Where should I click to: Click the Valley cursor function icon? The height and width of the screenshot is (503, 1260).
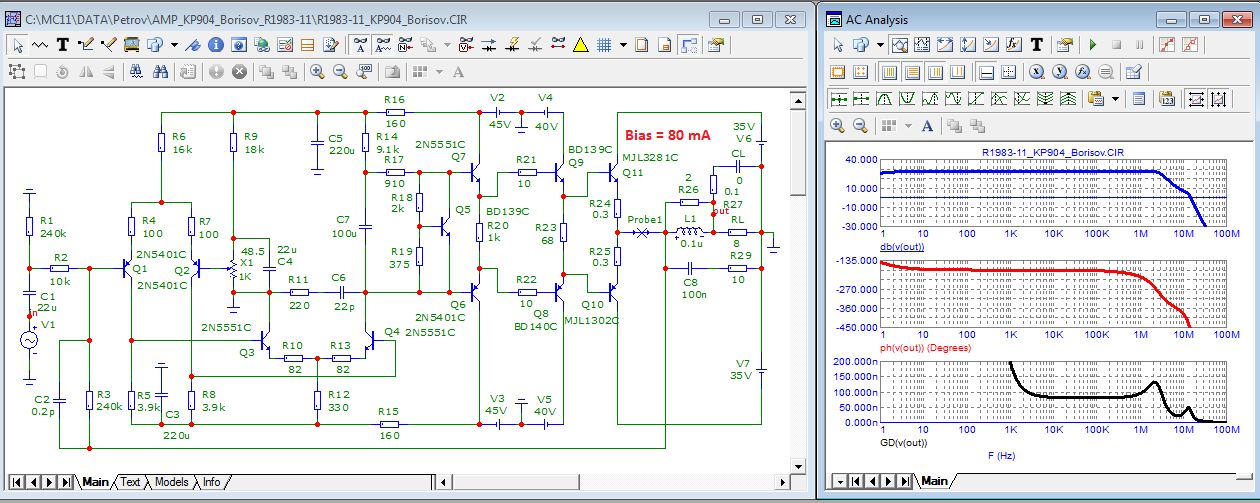coord(907,99)
